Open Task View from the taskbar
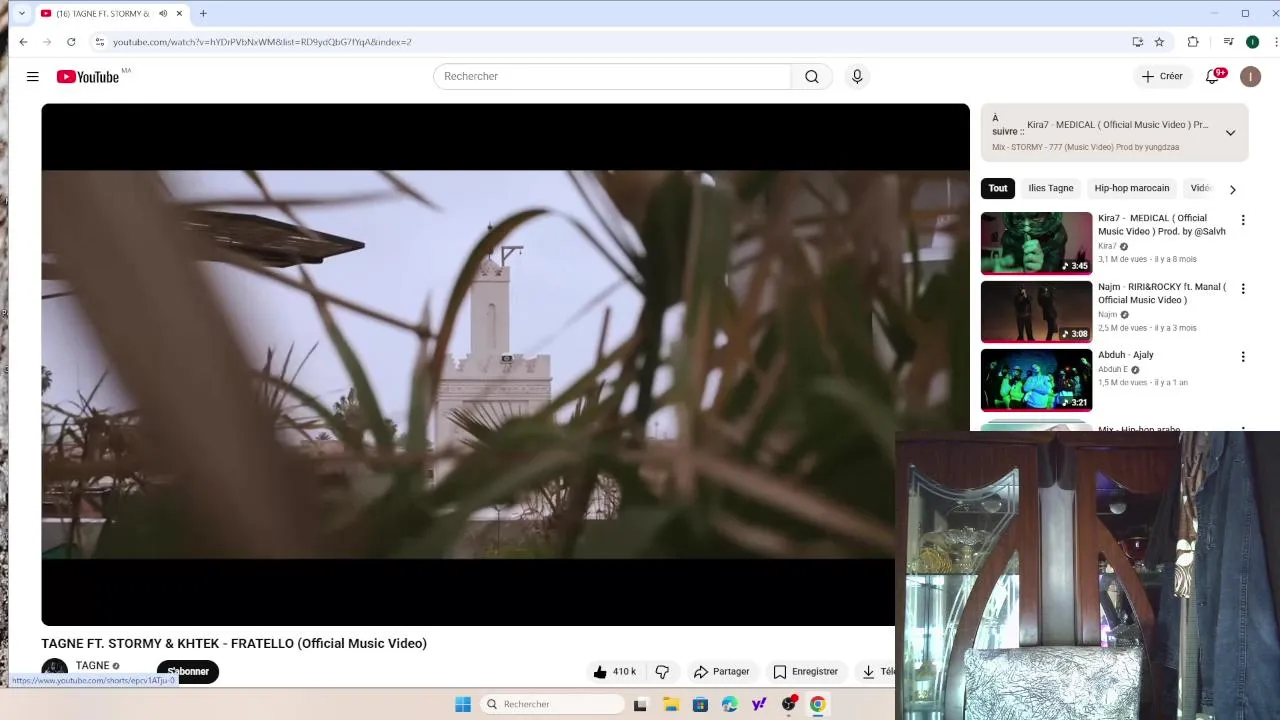The width and height of the screenshot is (1280, 720). pos(640,704)
